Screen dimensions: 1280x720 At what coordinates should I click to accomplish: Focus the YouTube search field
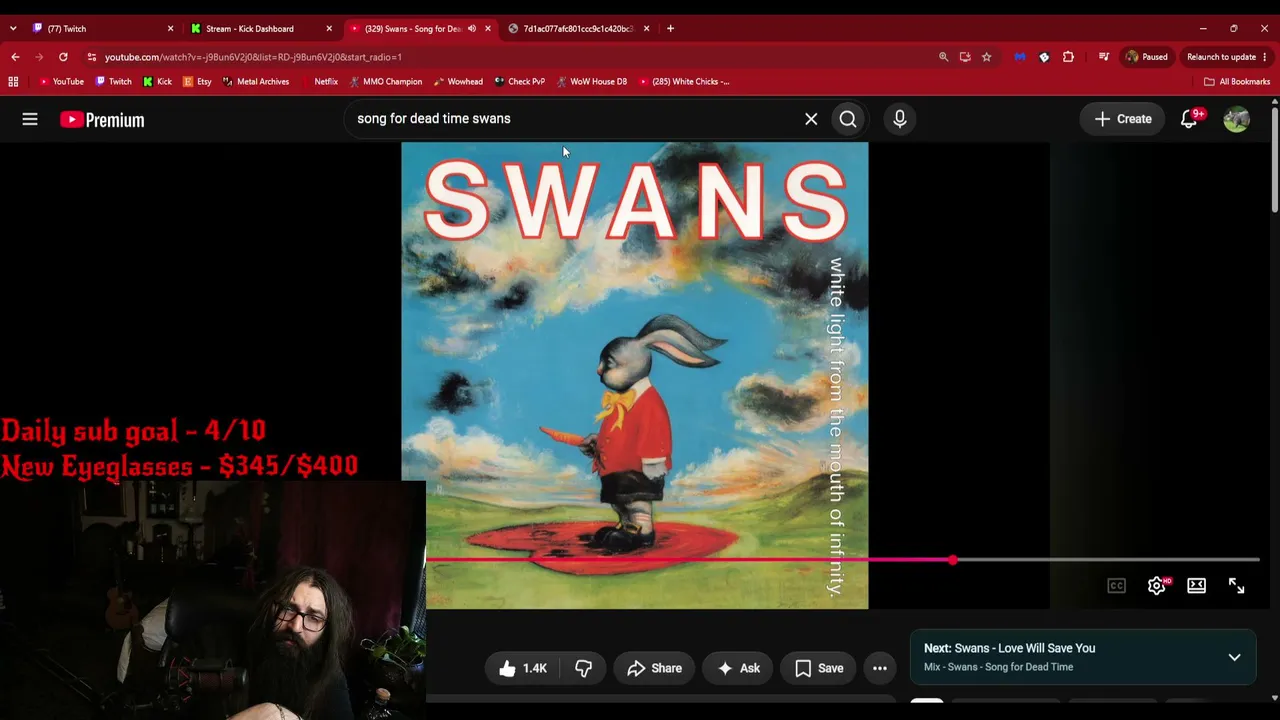(574, 119)
